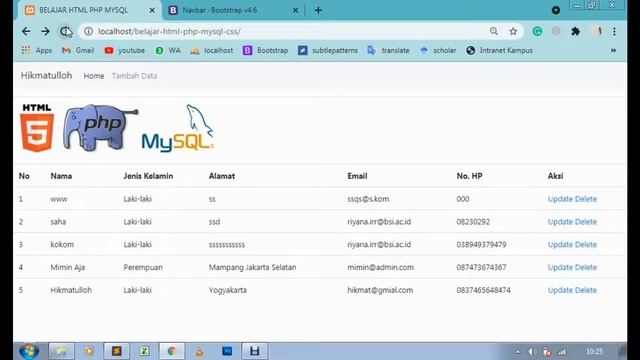Click the email 'hikmat@gmial.com'

click(x=380, y=290)
